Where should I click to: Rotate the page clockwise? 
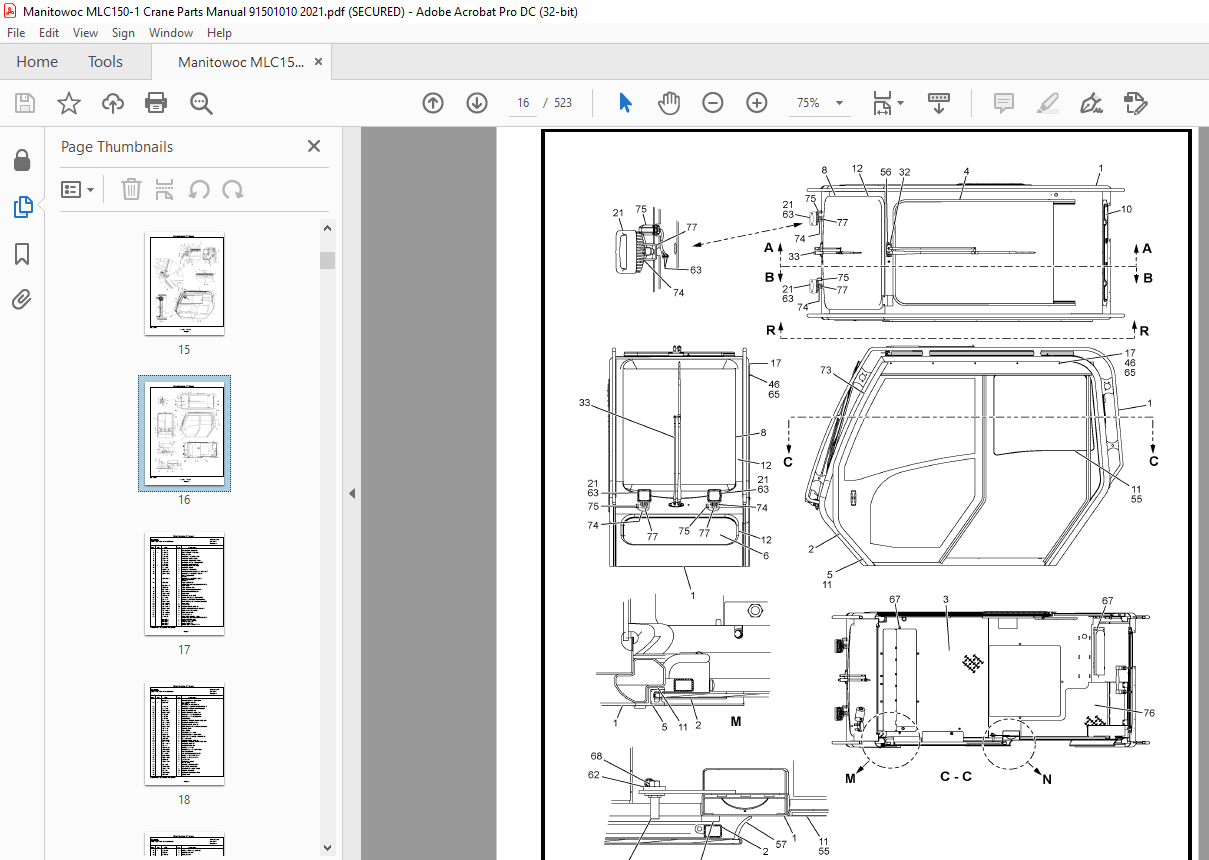click(233, 189)
